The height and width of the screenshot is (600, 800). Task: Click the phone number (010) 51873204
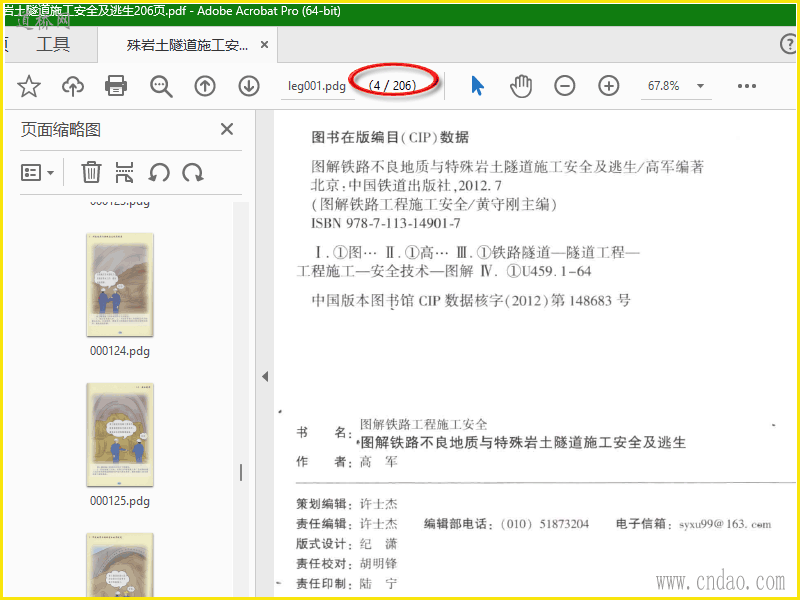[544, 524]
